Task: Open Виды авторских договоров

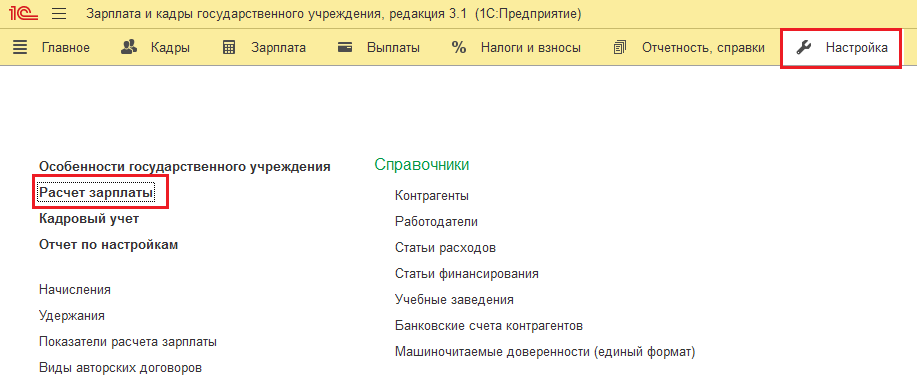Action: point(120,368)
